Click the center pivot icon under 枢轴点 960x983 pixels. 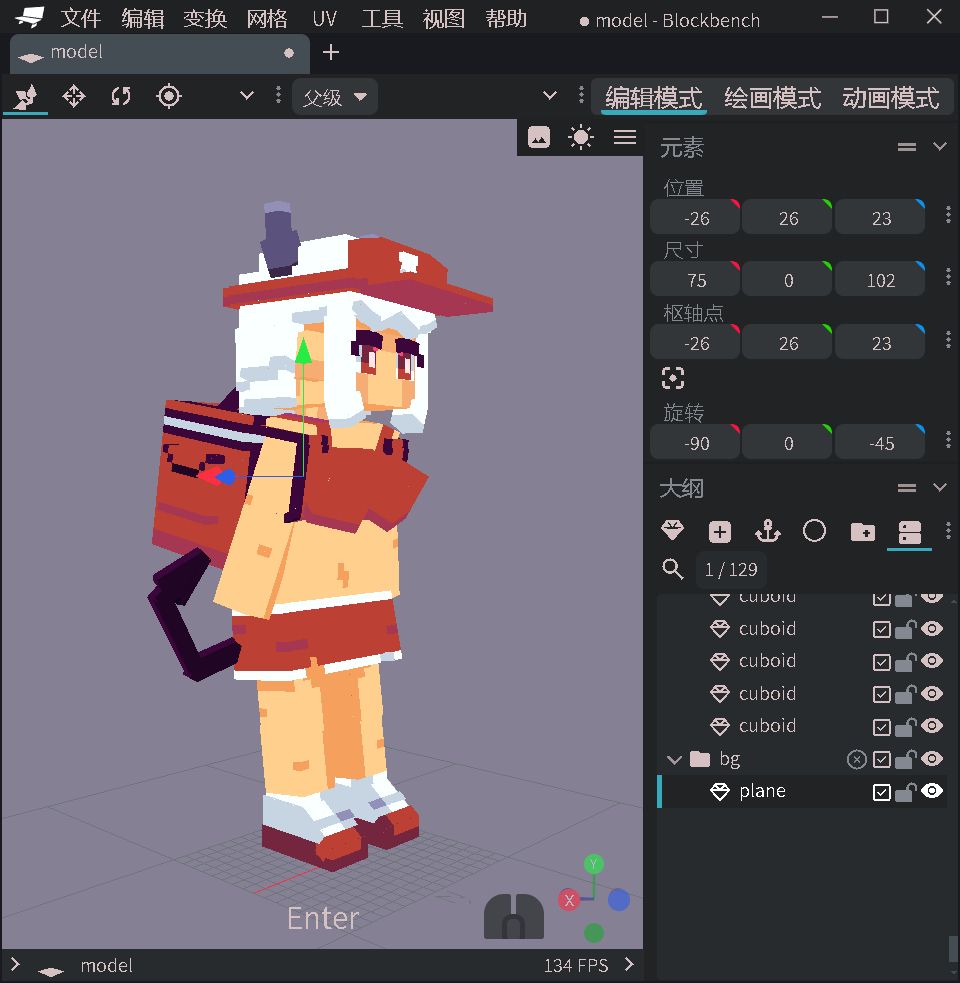673,378
